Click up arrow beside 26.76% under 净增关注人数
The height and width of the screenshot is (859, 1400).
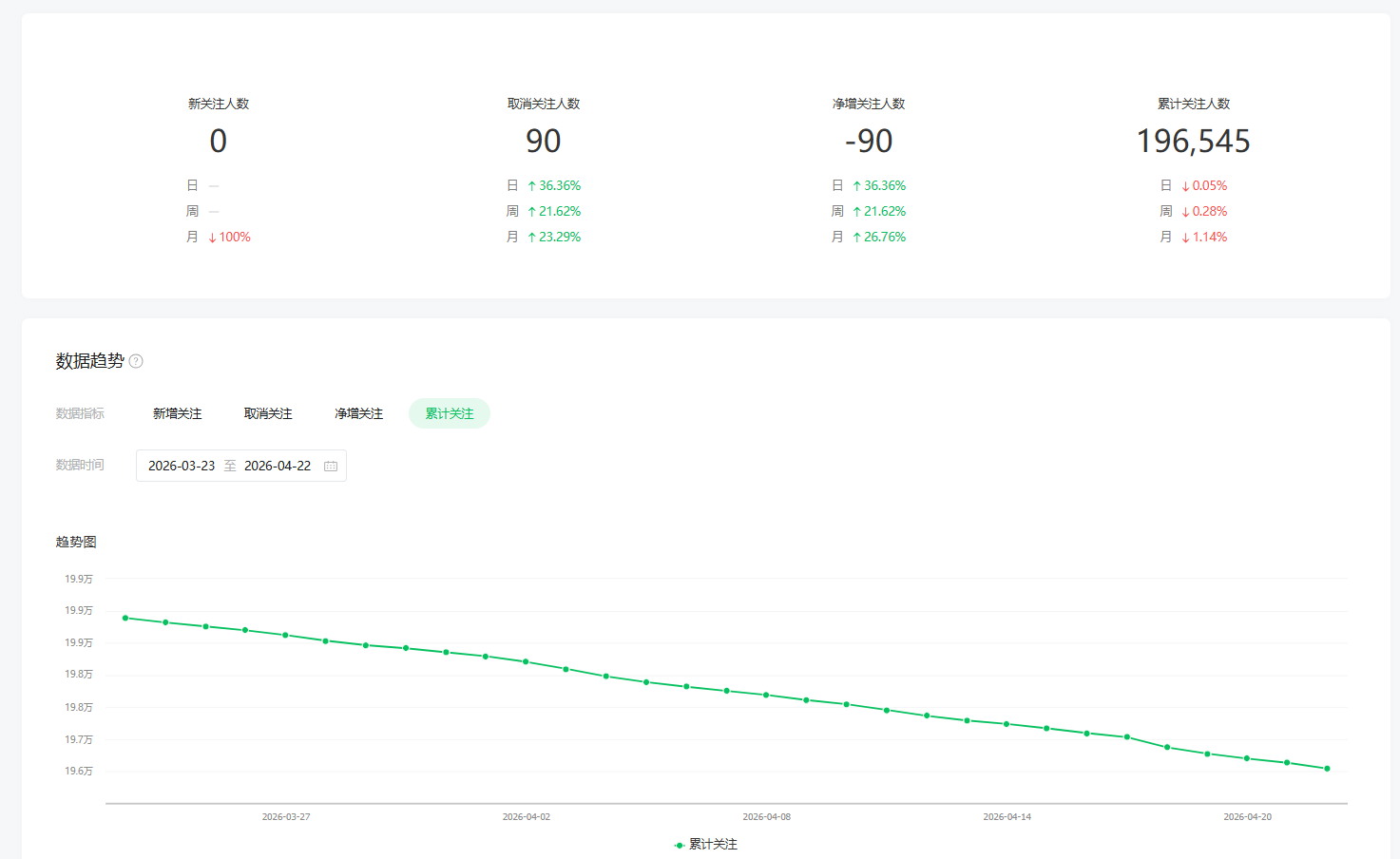point(856,238)
